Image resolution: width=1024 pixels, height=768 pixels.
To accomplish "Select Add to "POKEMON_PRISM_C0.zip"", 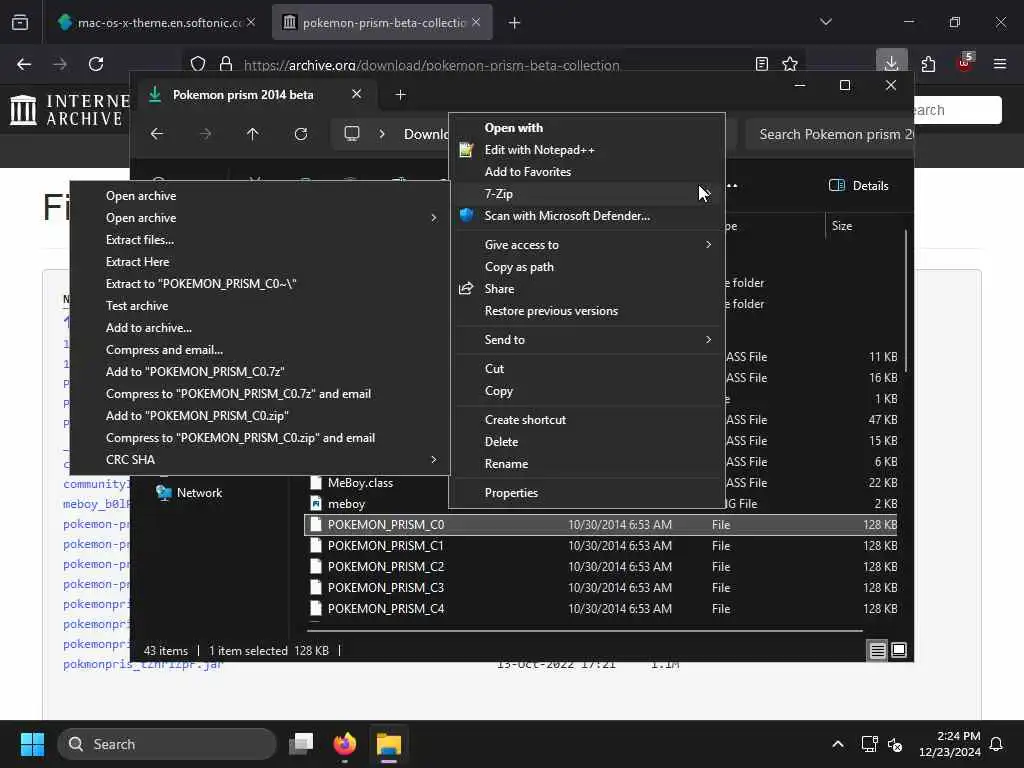I will coord(259,416).
